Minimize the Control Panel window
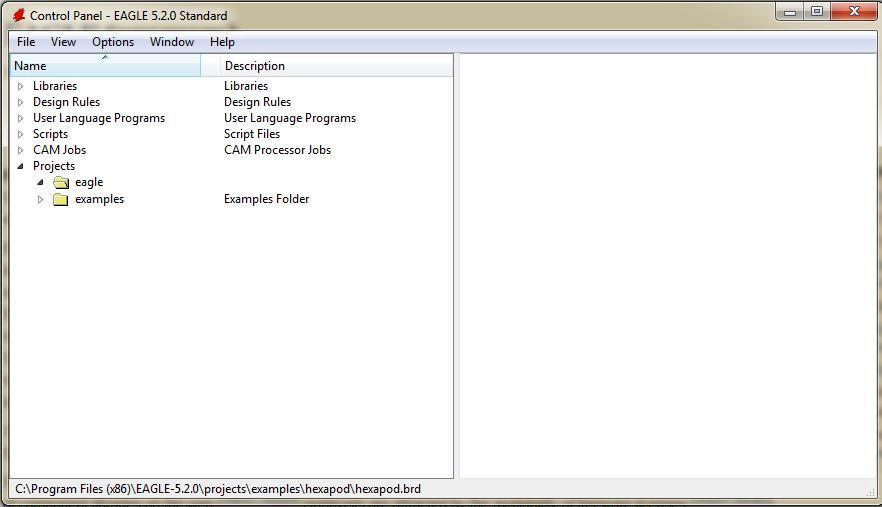Image resolution: width=882 pixels, height=507 pixels. (x=790, y=12)
